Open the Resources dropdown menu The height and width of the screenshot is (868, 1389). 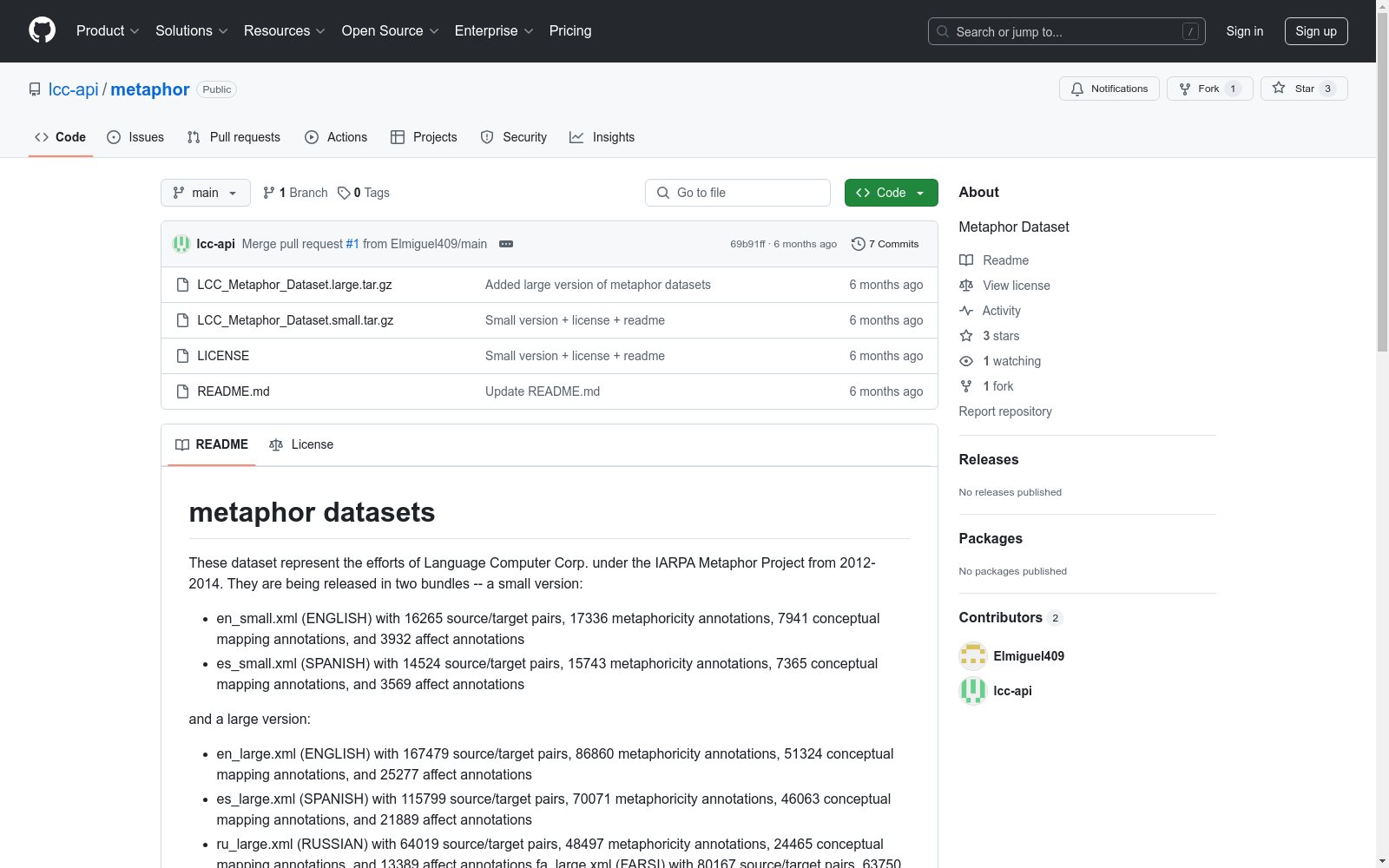tap(285, 30)
